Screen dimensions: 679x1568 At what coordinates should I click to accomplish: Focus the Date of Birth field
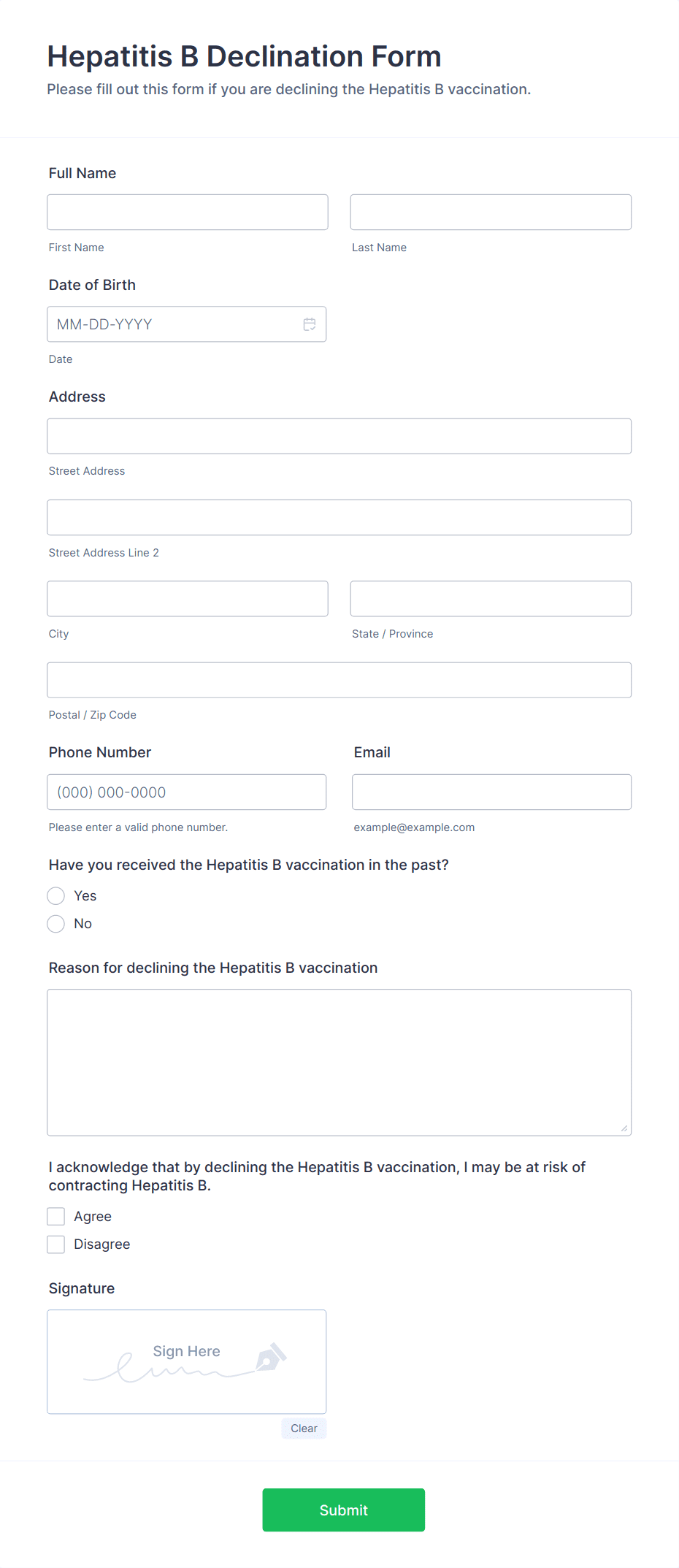[x=175, y=324]
